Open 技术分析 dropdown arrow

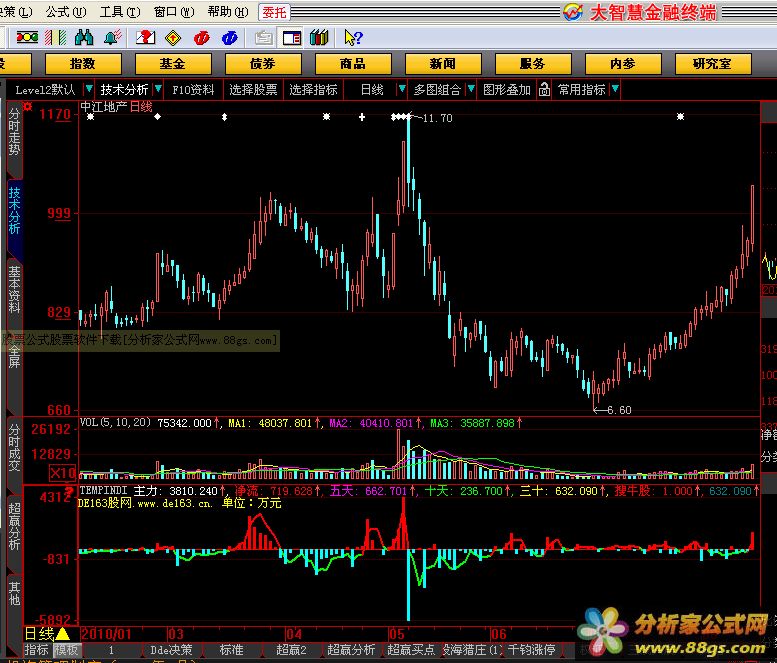(158, 89)
